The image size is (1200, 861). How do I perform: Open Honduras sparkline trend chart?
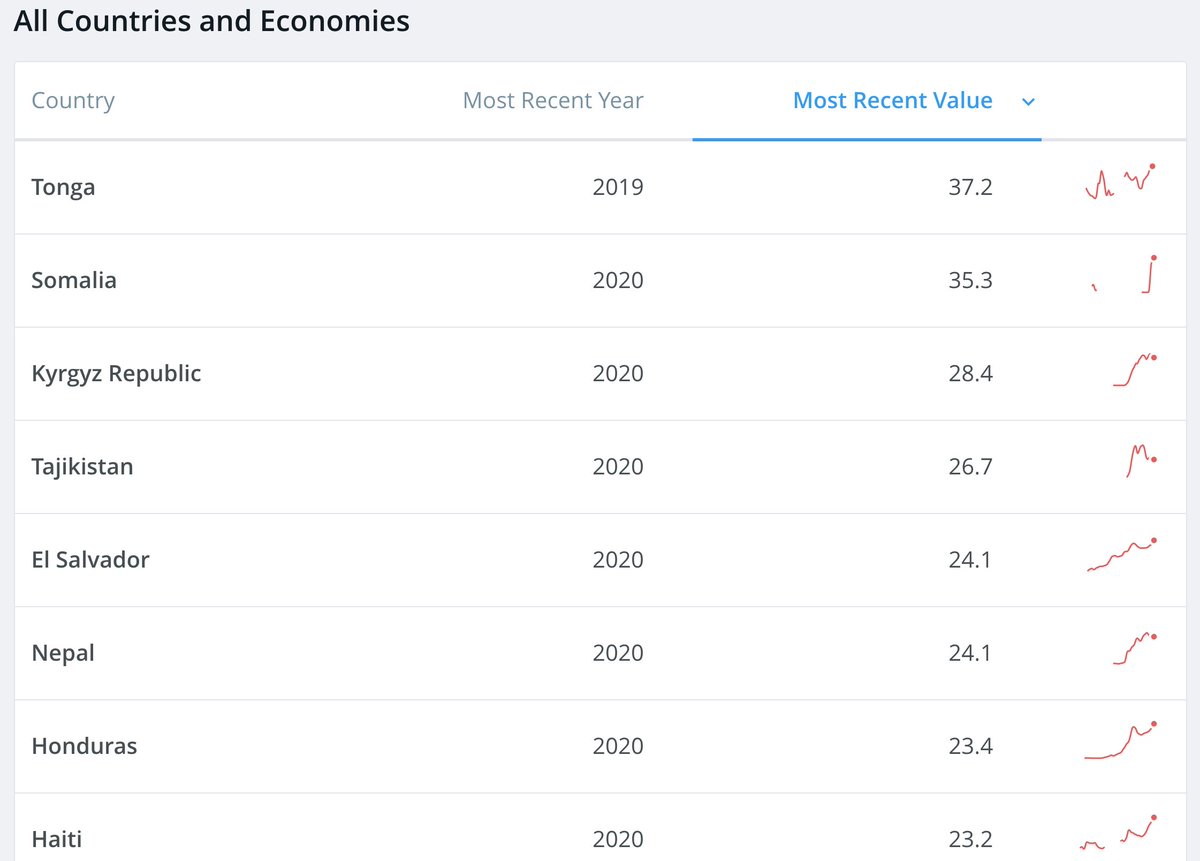coord(1120,742)
